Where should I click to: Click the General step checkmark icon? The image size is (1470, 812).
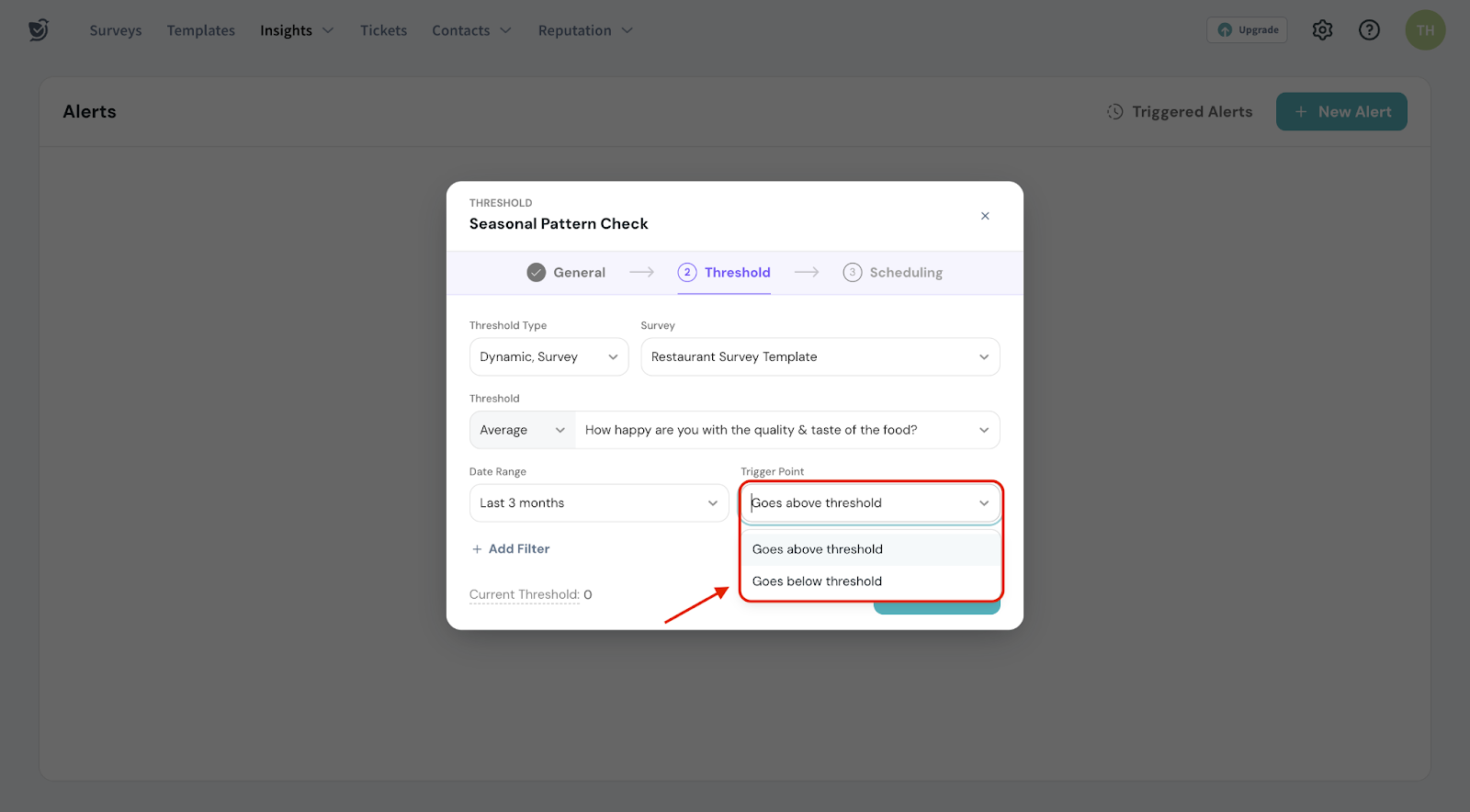(537, 273)
